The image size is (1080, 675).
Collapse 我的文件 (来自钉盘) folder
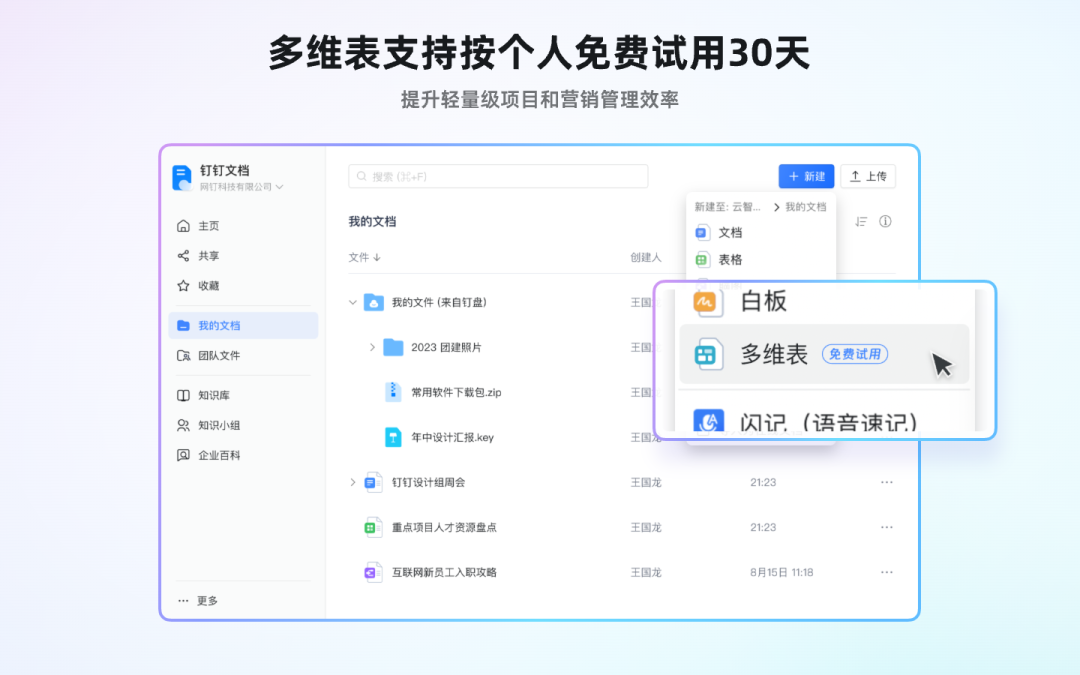coord(352,302)
